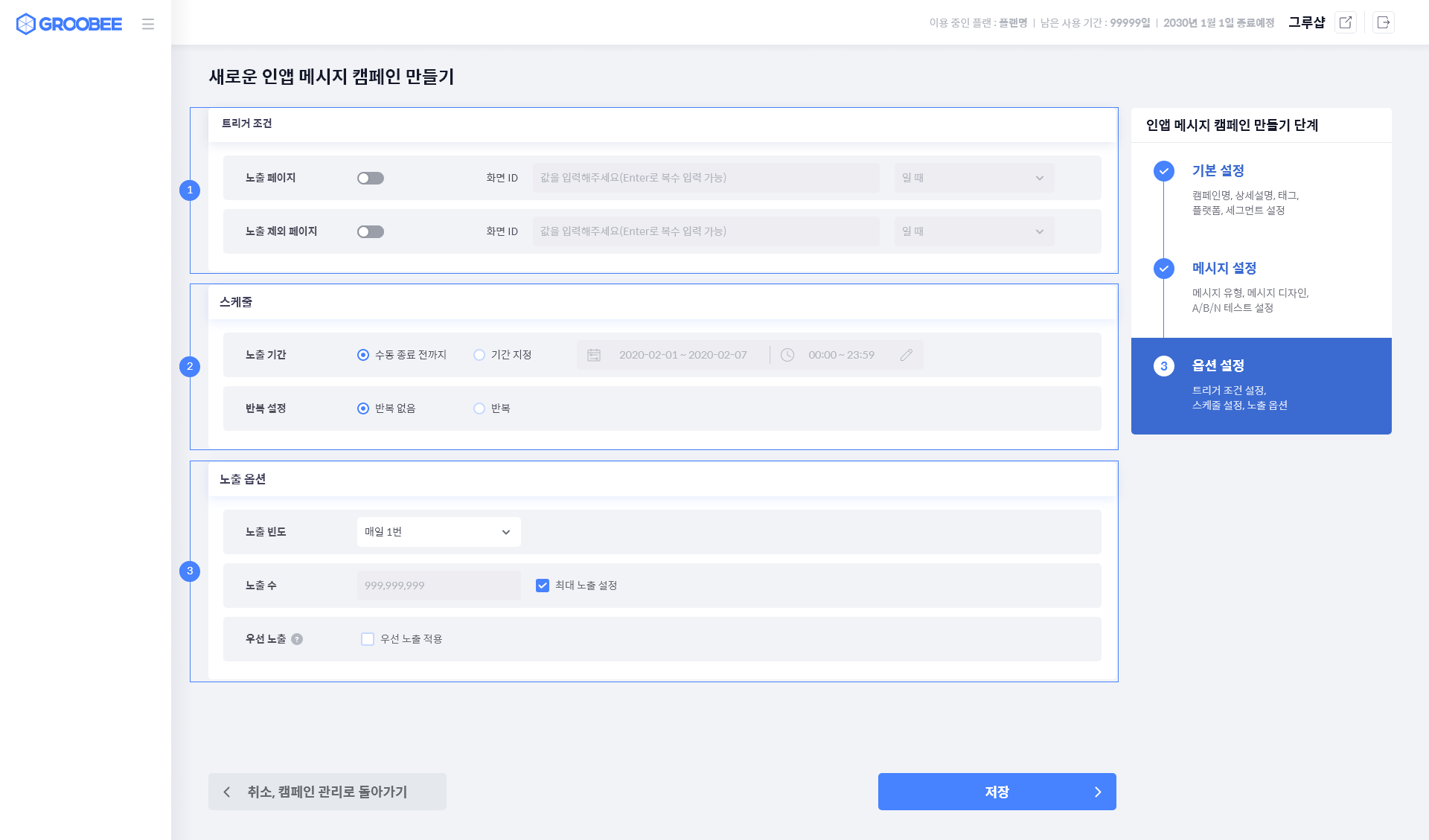Go to 기본 설정 step
Image resolution: width=1429 pixels, height=840 pixels.
(1218, 170)
